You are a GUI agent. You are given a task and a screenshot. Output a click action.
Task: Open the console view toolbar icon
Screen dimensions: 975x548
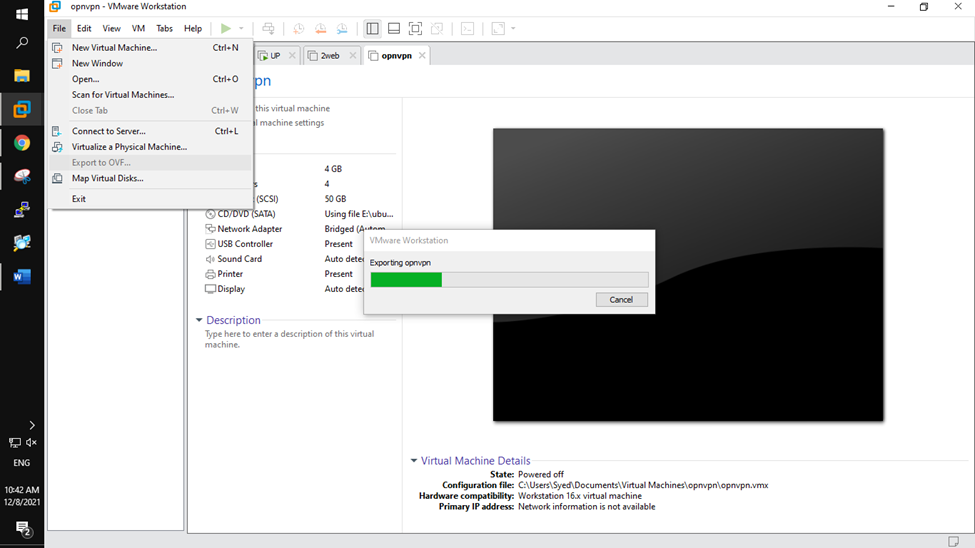(x=467, y=29)
